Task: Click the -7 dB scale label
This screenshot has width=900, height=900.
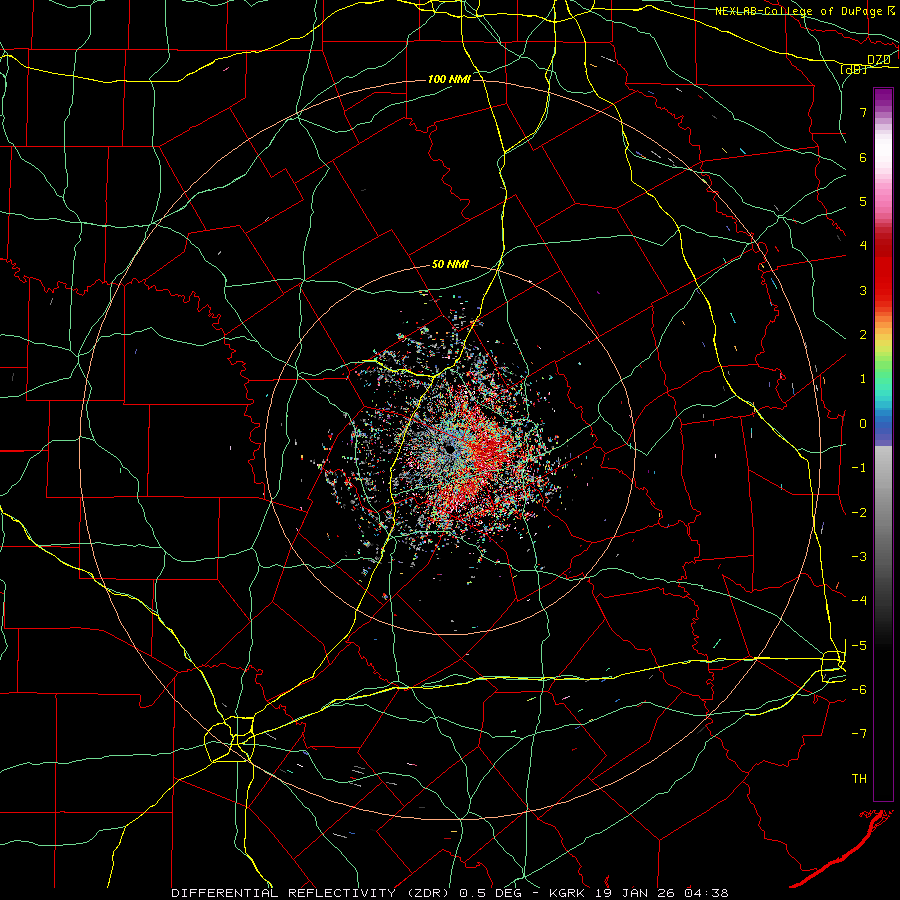Action: point(859,734)
